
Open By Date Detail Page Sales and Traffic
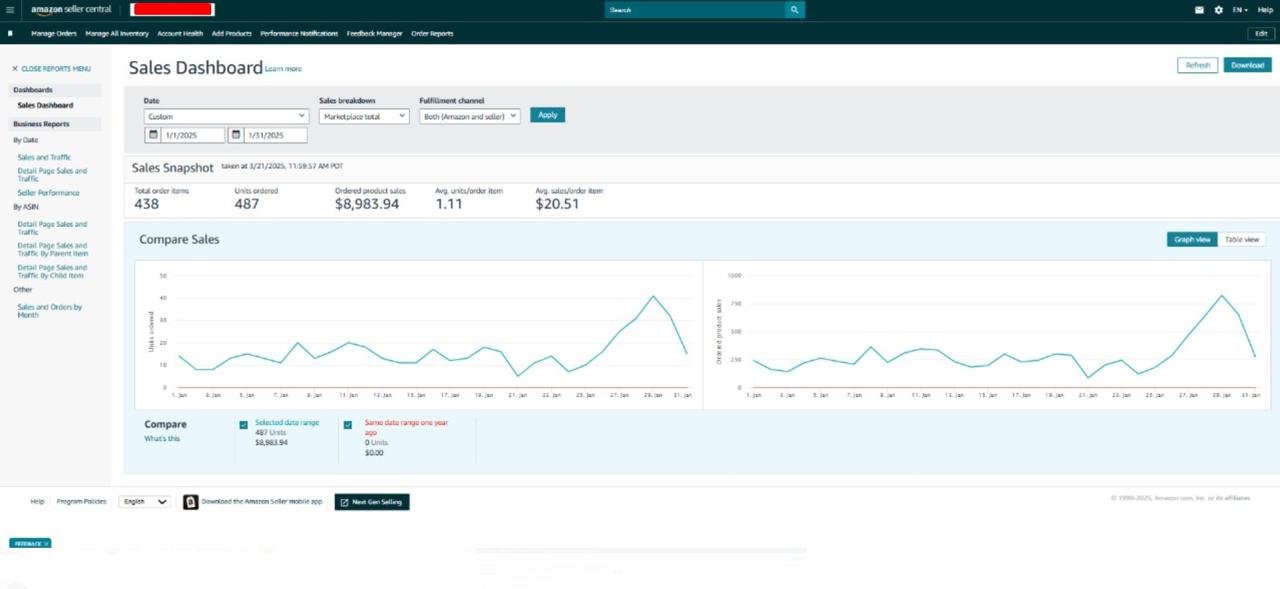point(52,175)
